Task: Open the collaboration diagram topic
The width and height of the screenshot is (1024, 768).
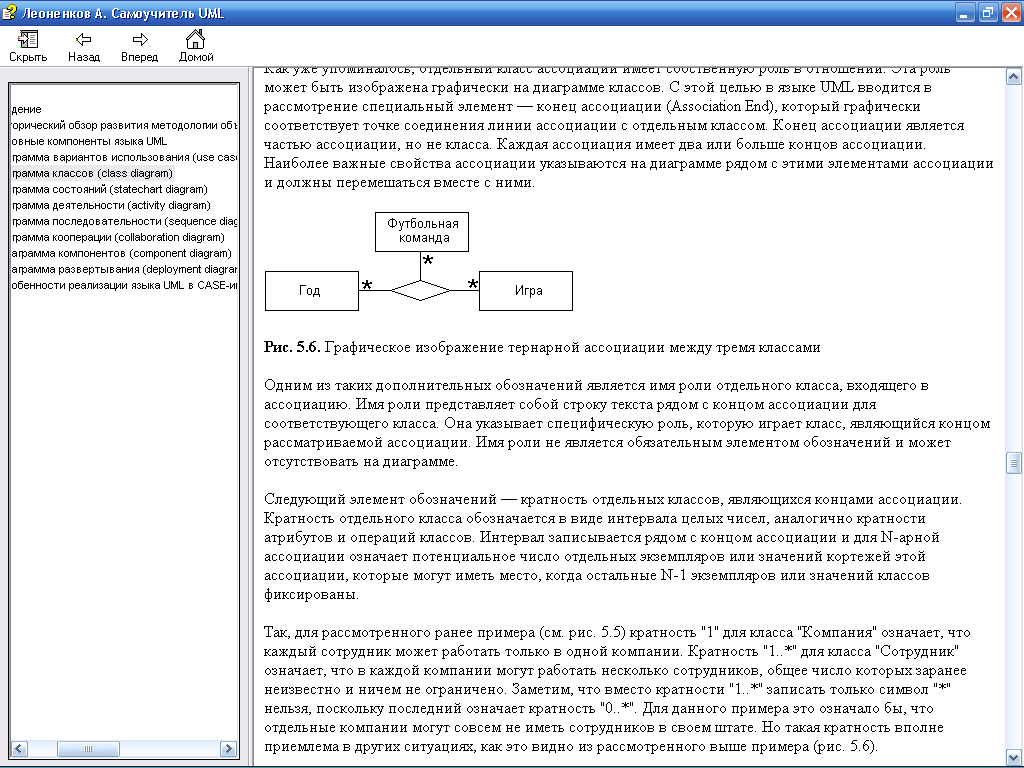Action: [118, 237]
